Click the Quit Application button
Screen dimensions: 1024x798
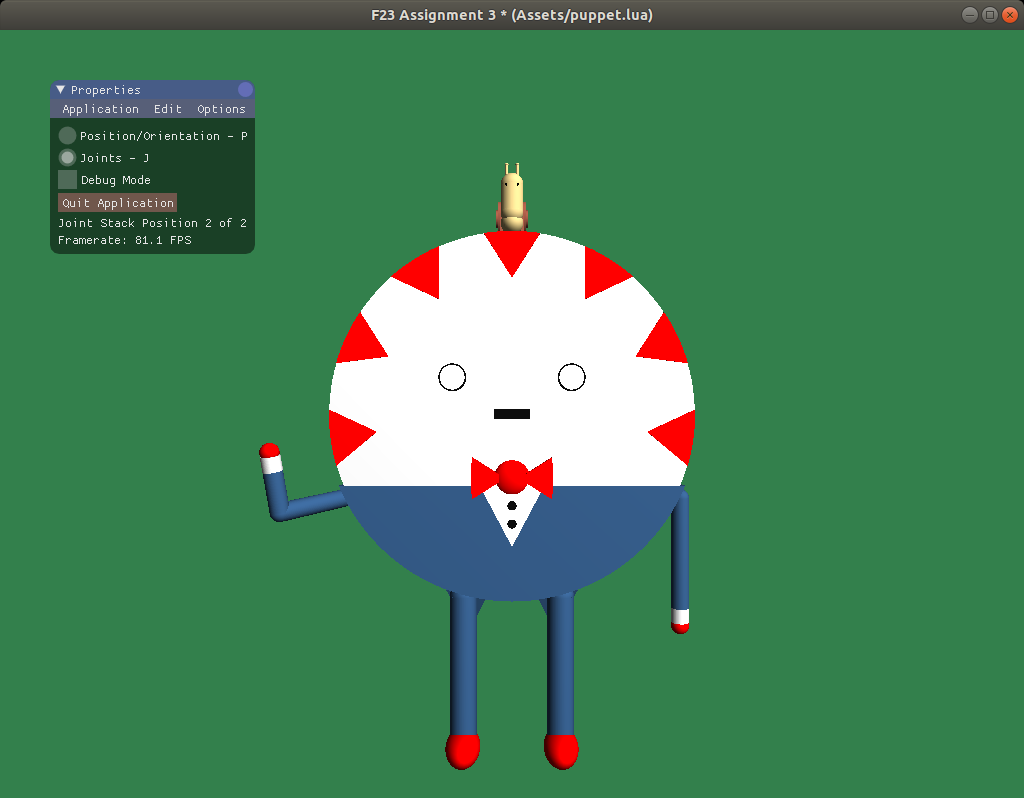click(x=118, y=202)
